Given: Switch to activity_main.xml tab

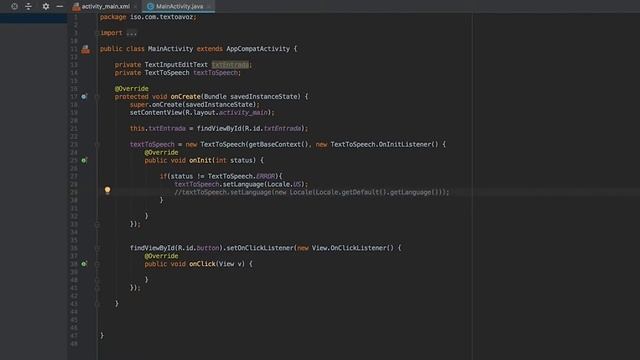Looking at the screenshot, I should [x=105, y=6].
